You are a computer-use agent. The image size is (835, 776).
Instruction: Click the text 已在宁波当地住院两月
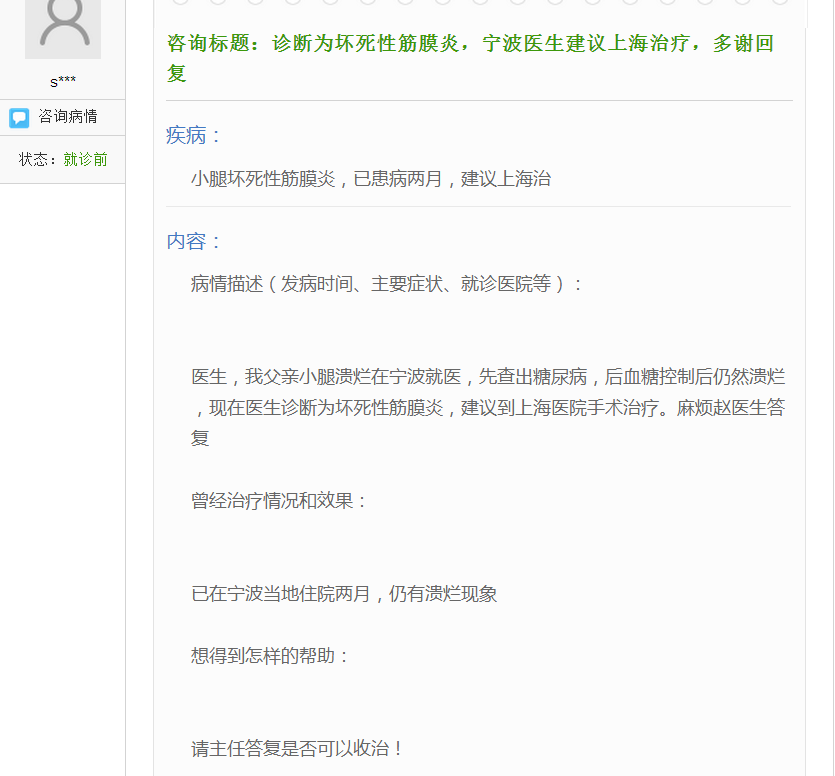coord(344,594)
